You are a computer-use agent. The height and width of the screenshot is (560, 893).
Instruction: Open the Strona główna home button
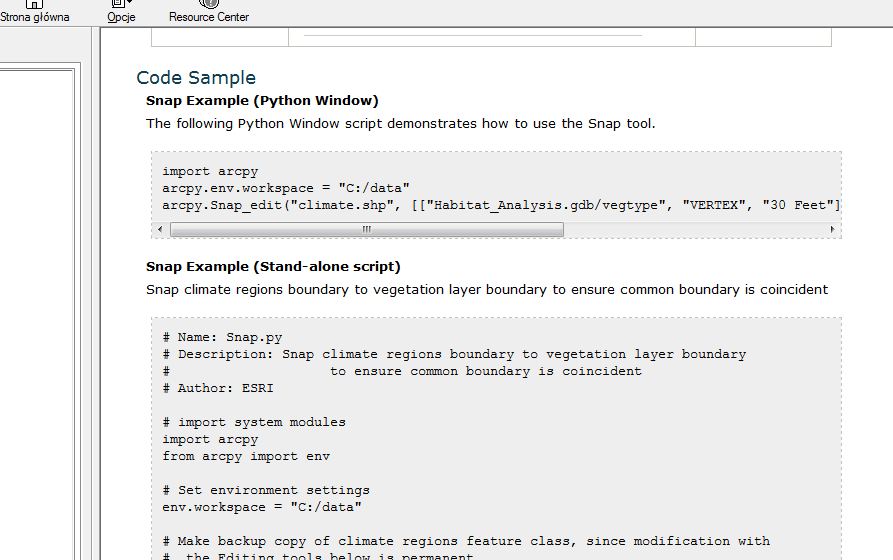34,13
